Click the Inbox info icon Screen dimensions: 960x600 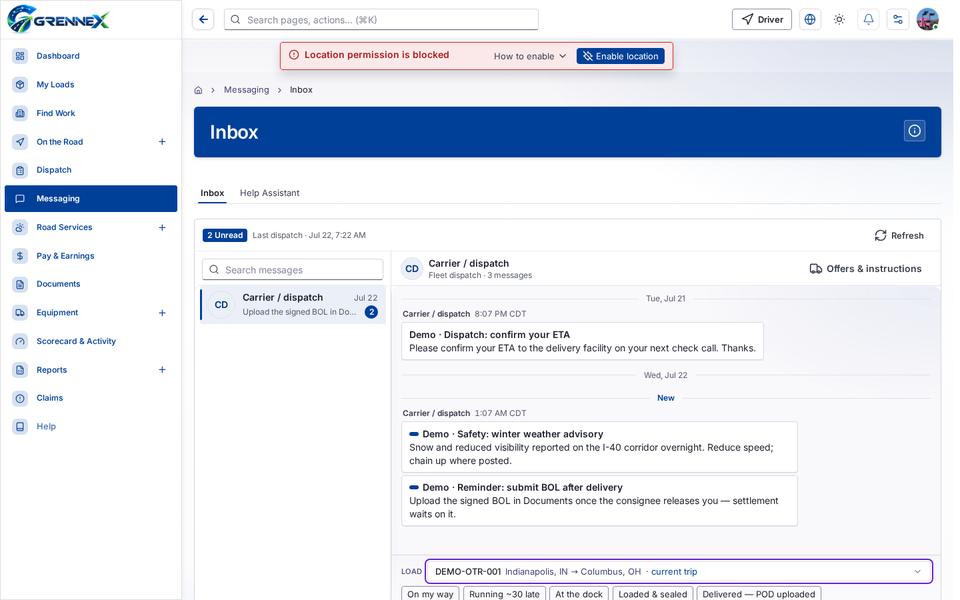coord(914,131)
